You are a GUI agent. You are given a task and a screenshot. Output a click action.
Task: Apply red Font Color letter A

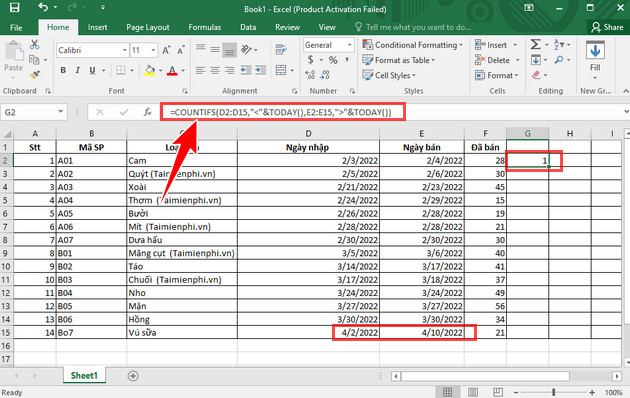(x=172, y=71)
